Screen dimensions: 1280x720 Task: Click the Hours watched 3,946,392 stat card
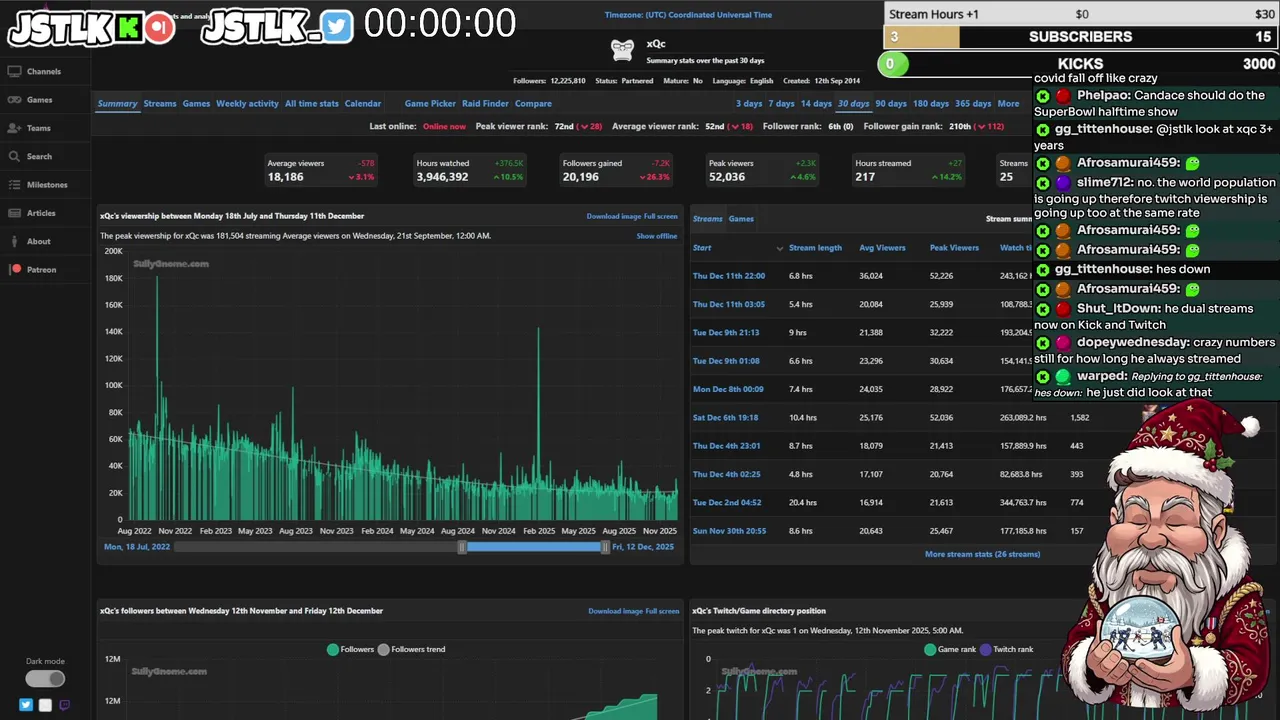click(469, 170)
